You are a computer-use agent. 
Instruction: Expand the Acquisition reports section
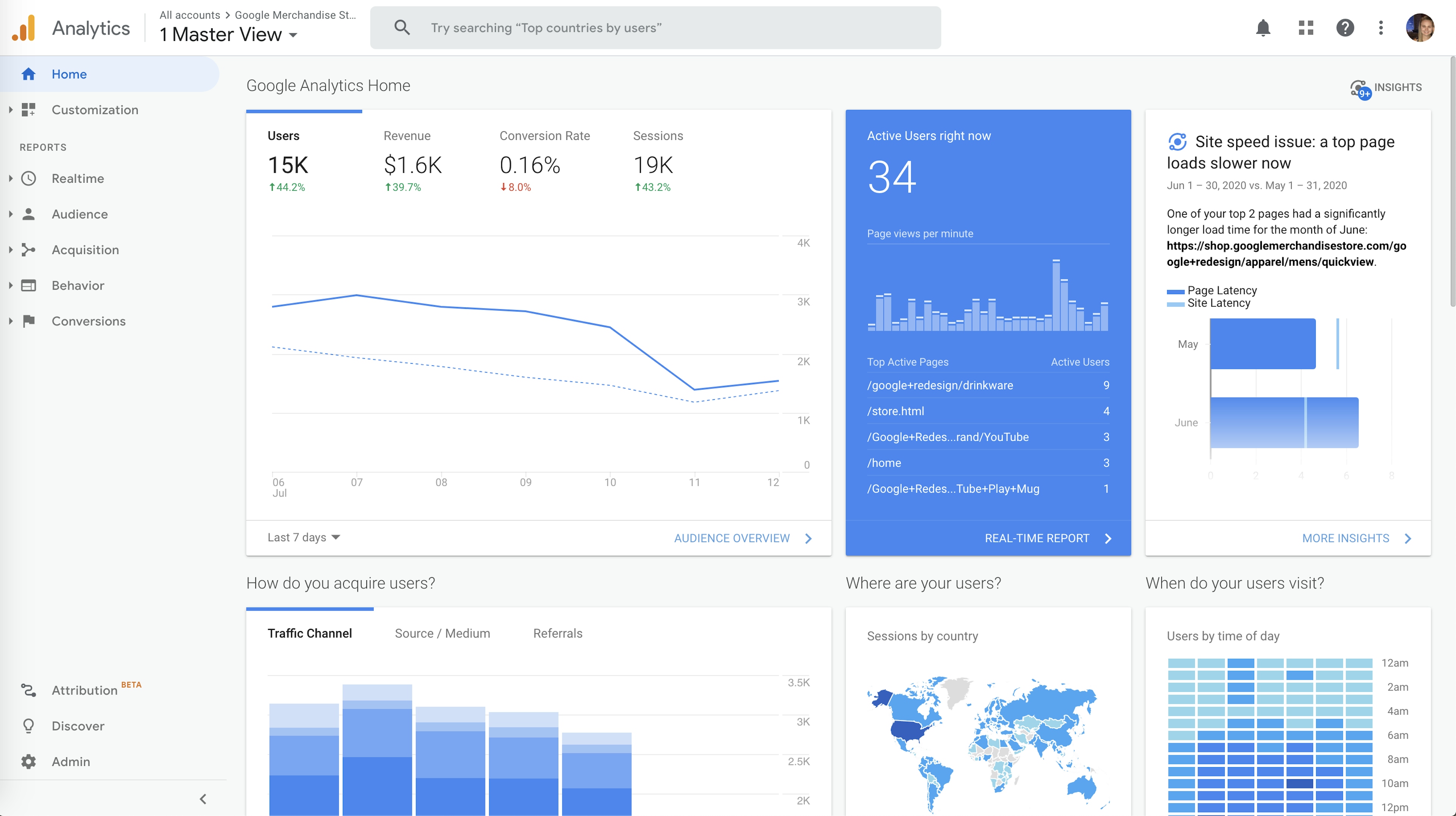[85, 250]
